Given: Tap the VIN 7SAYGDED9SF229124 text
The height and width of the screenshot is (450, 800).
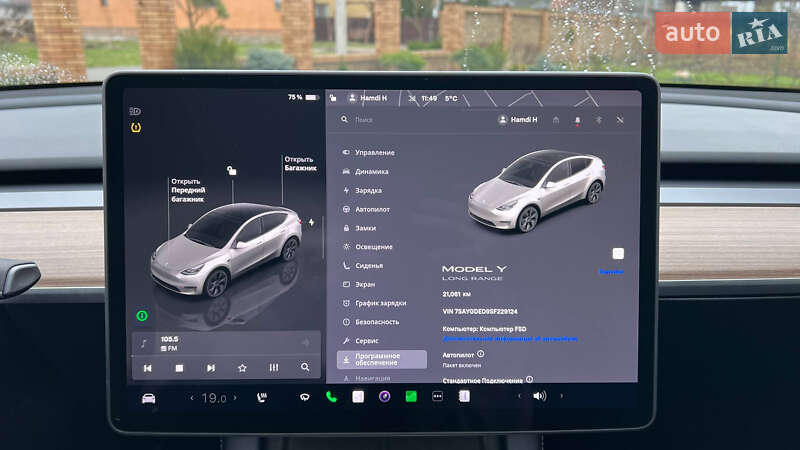Looking at the screenshot, I should point(480,311).
